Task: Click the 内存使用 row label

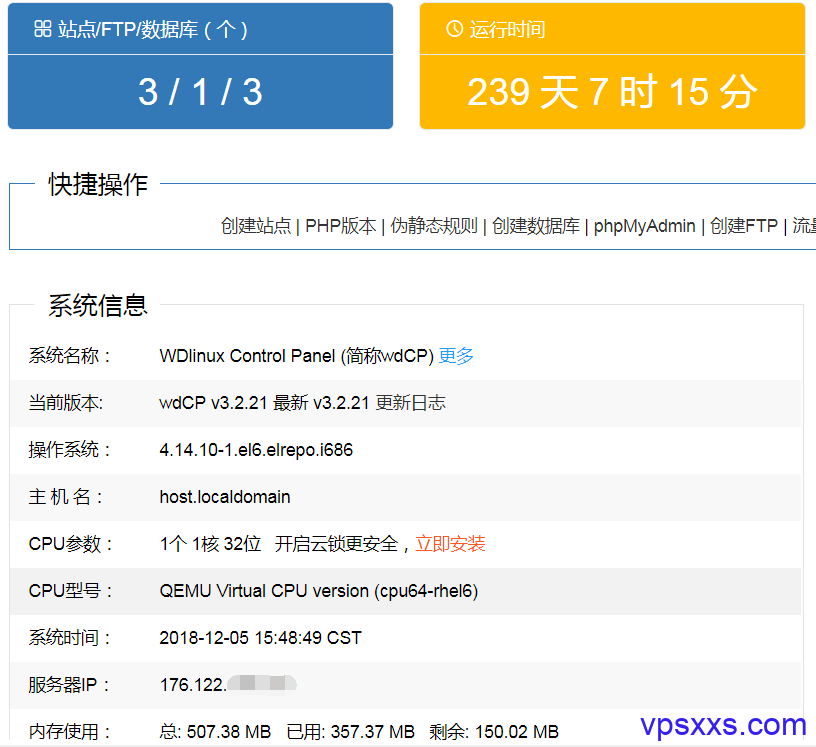Action: 69,732
